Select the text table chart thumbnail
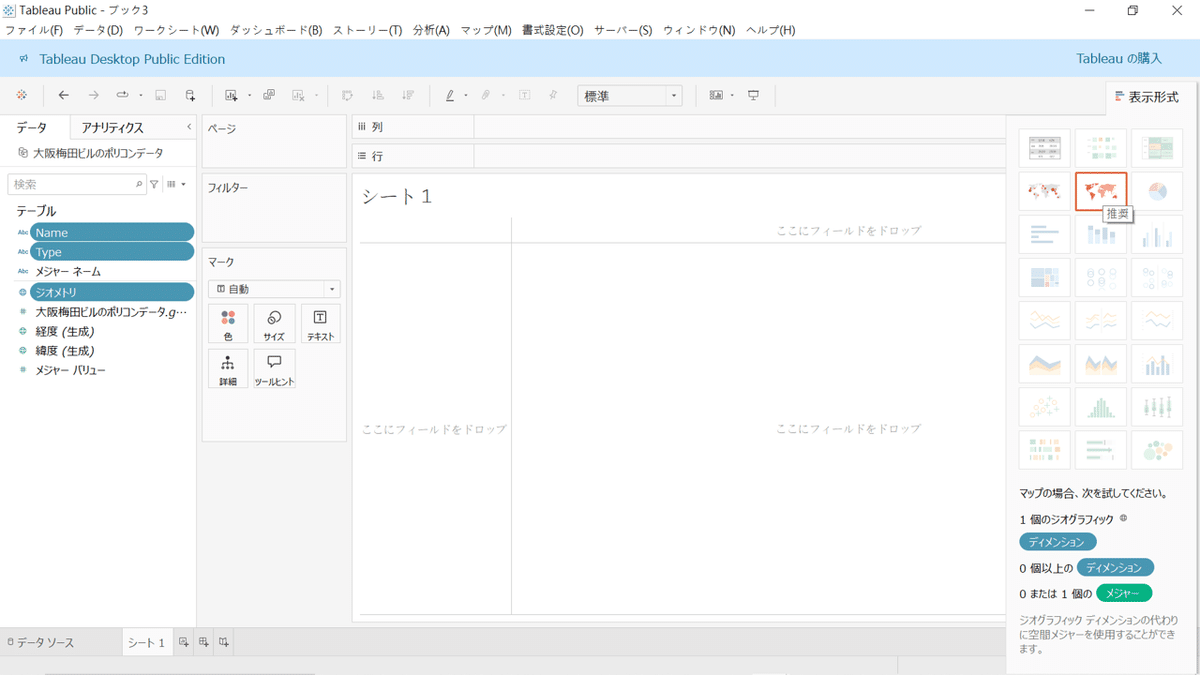 point(1044,148)
